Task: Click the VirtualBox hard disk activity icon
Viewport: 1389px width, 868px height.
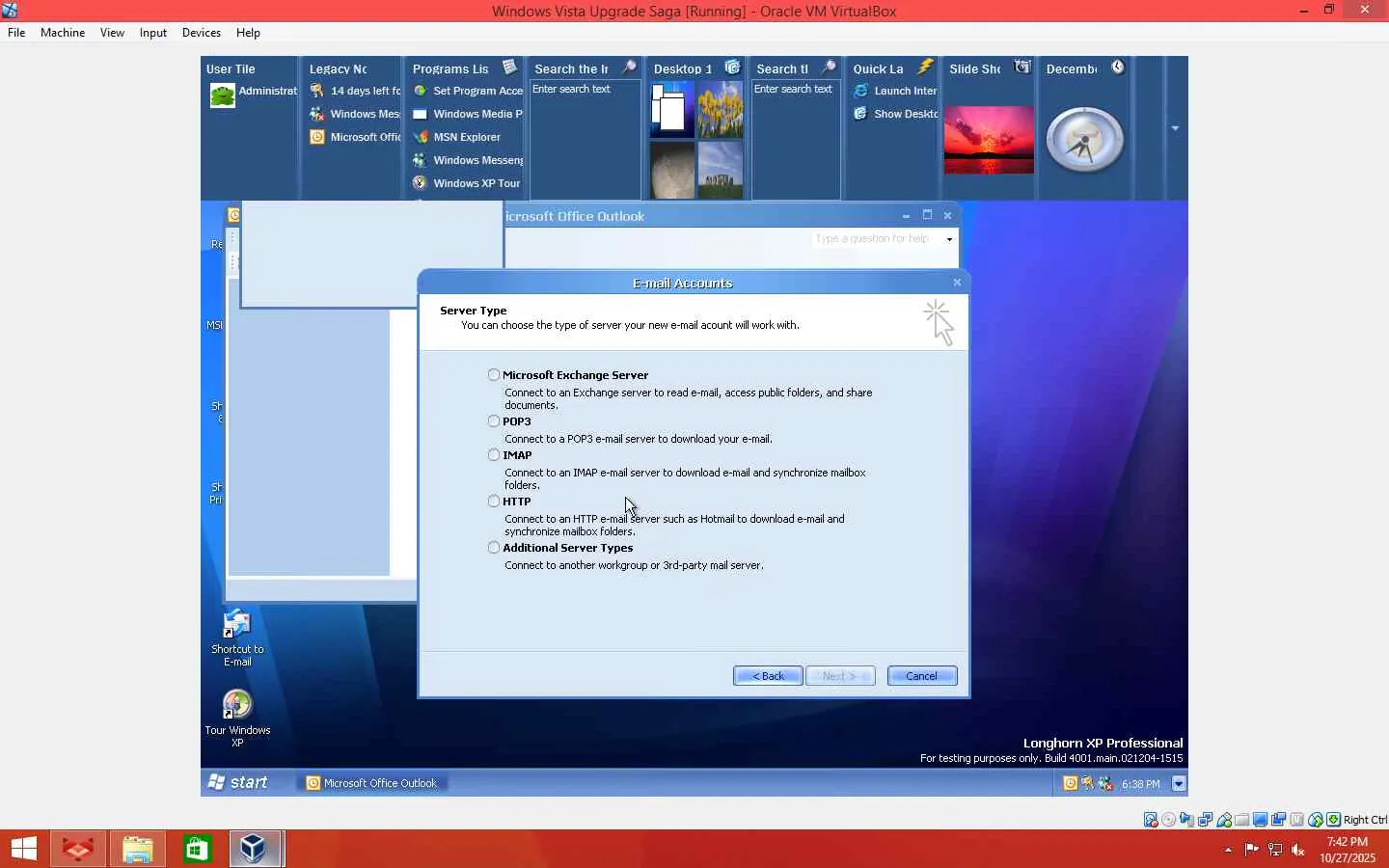Action: pos(1151,820)
